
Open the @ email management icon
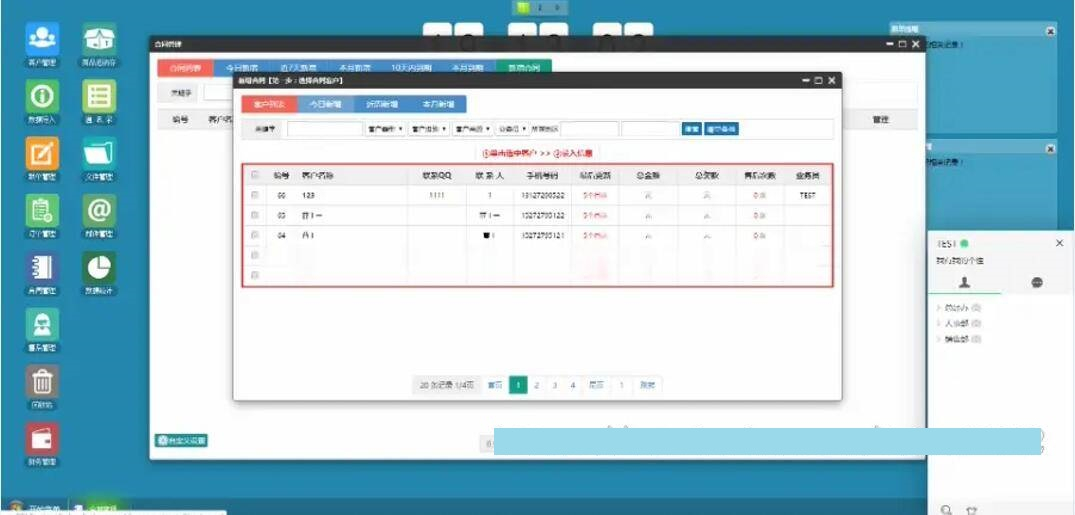(99, 211)
